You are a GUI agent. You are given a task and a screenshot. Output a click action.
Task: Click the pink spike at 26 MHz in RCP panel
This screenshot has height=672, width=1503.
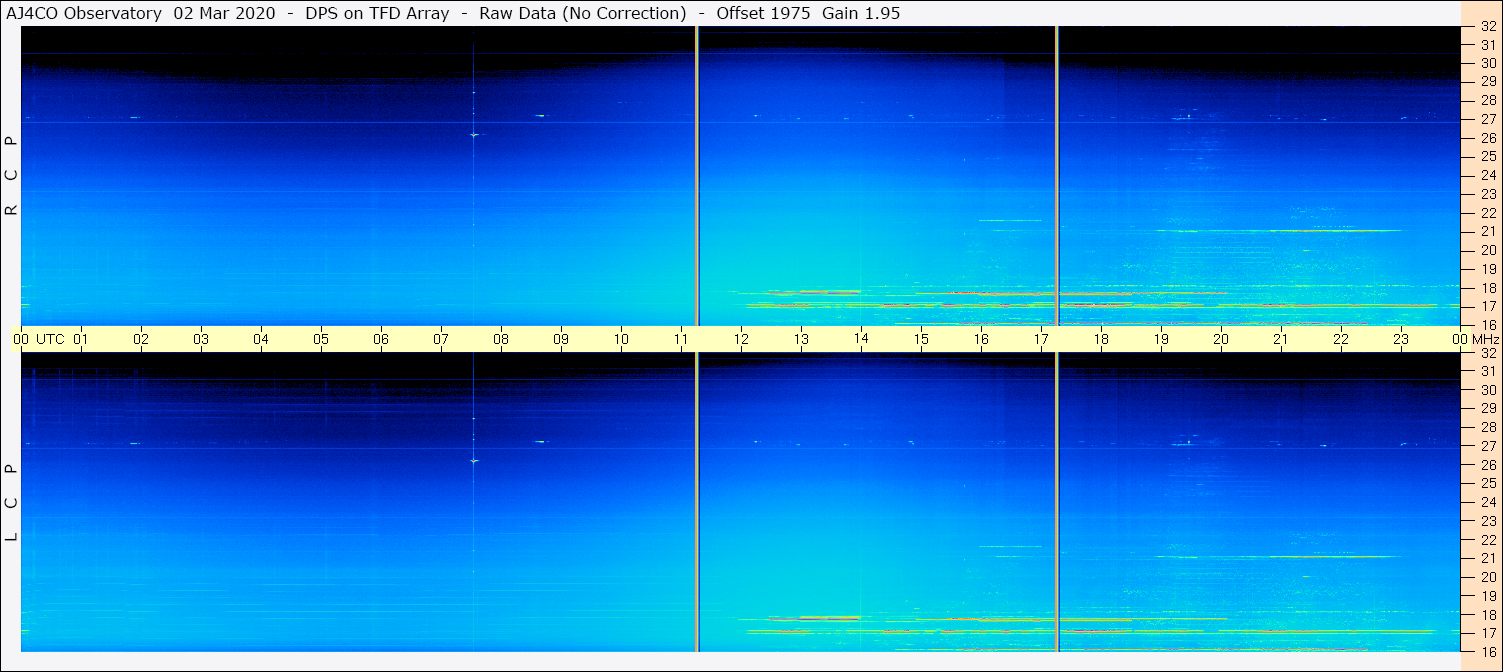(474, 134)
